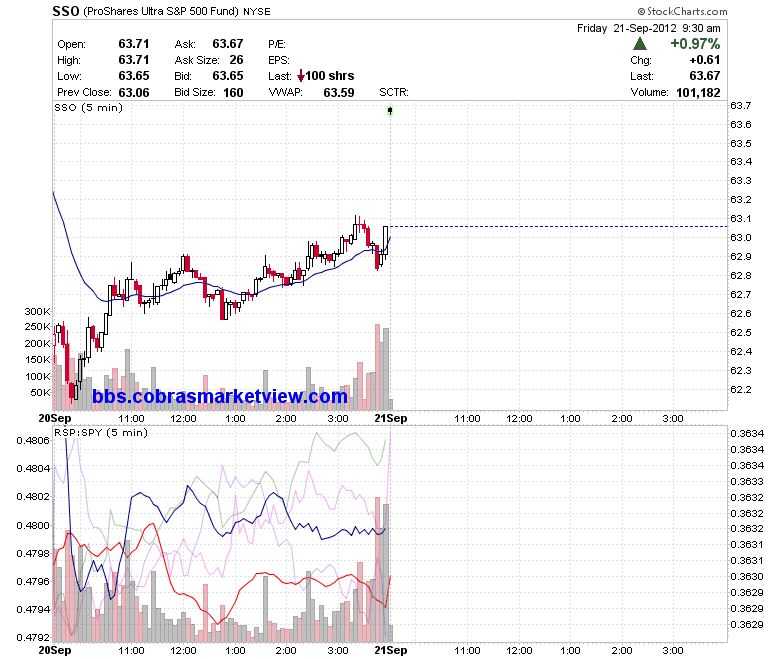Screen dimensions: 780x659
Task: Click the blue dashed previous-close line
Action: (x=558, y=227)
